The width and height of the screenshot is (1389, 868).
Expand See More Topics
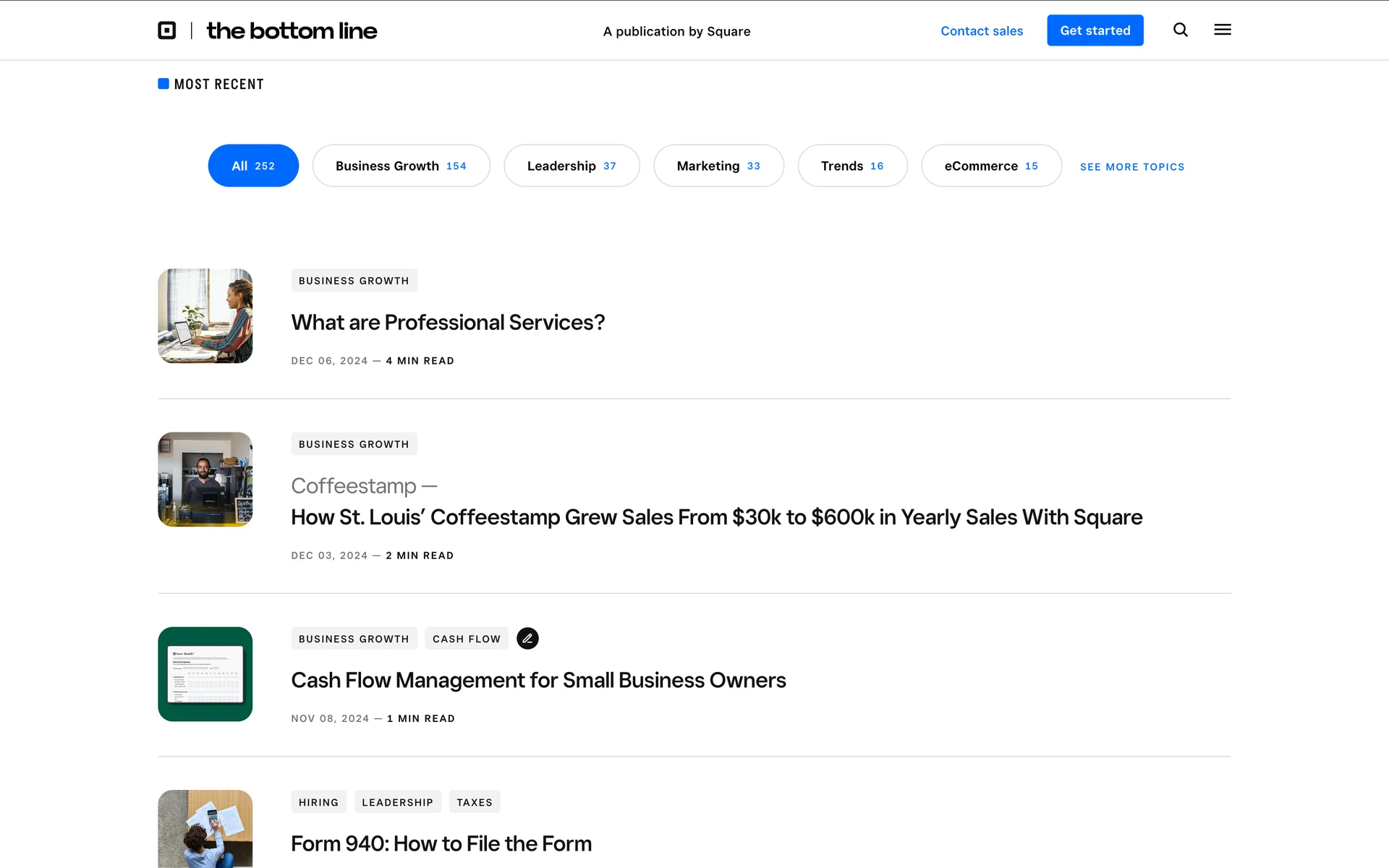tap(1131, 166)
